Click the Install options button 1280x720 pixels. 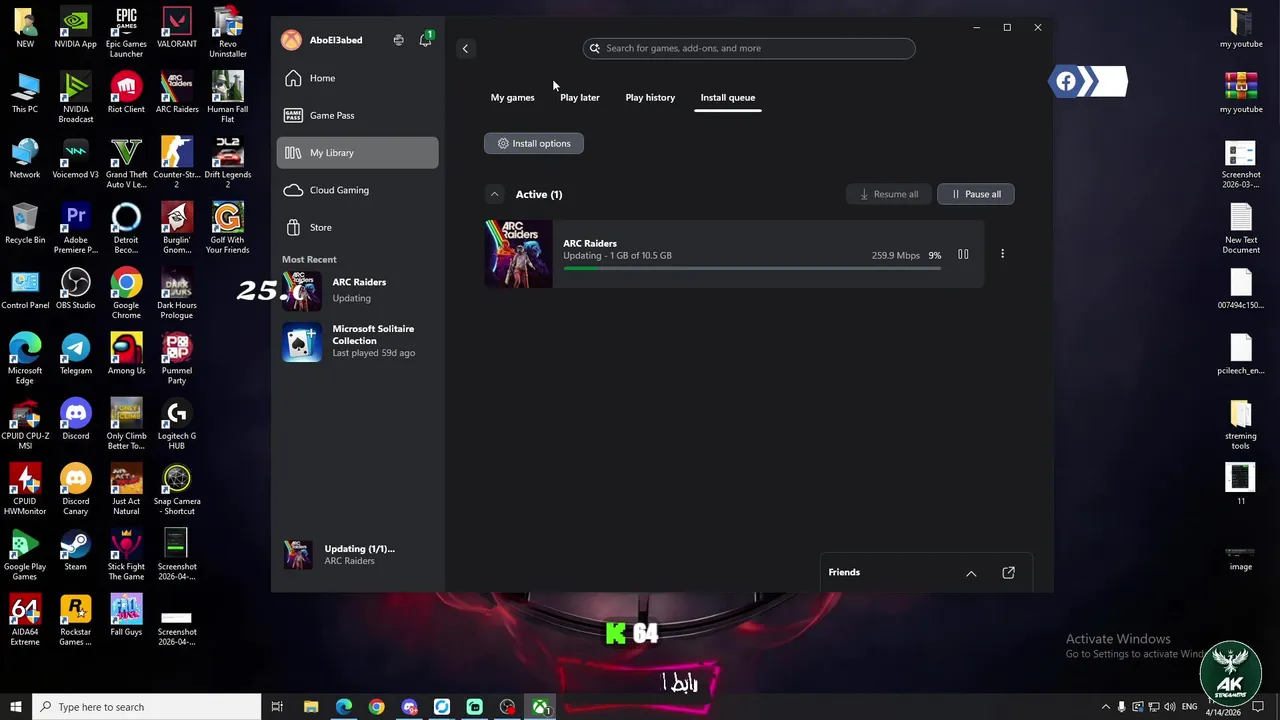[x=534, y=143]
